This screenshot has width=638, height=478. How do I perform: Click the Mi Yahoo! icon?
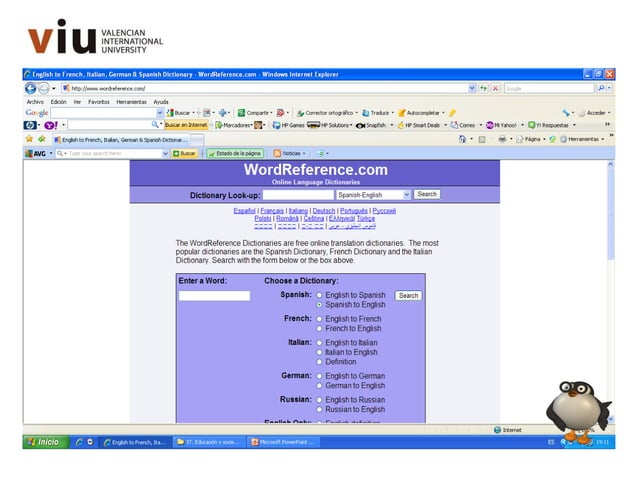tap(489, 125)
